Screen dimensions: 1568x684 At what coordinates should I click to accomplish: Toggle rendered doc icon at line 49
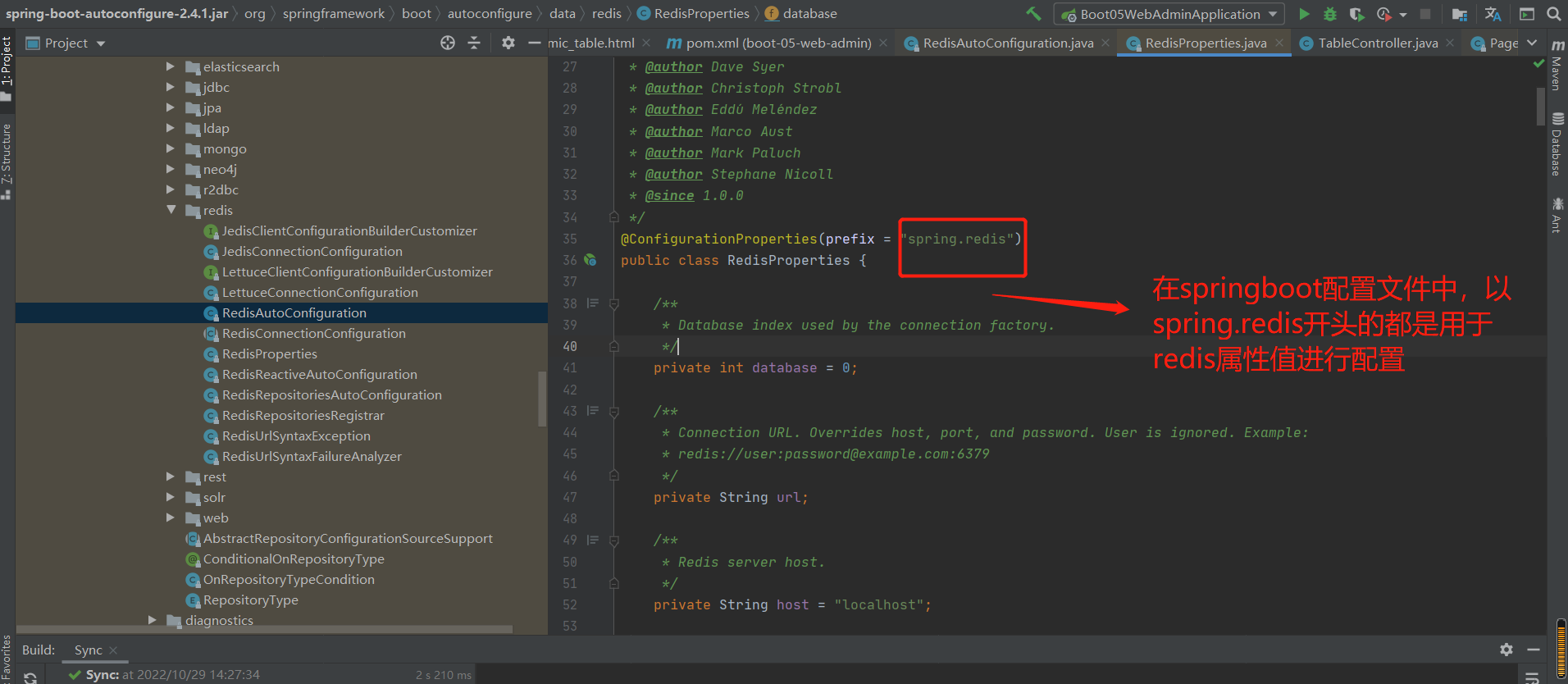(592, 540)
